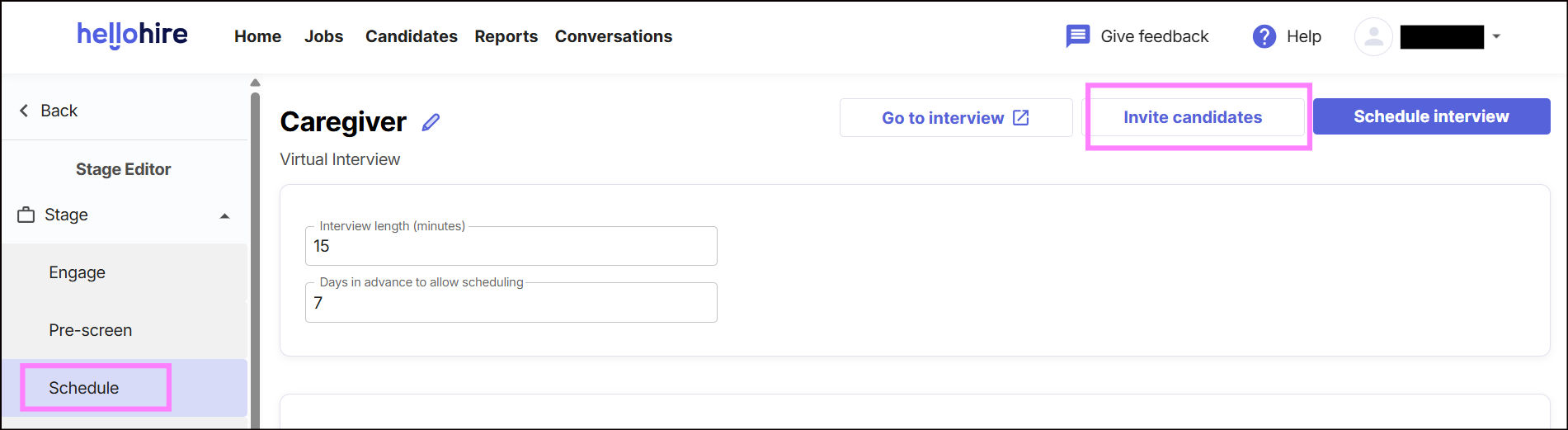Select the Engage stage
The image size is (1568, 430).
[x=125, y=272]
